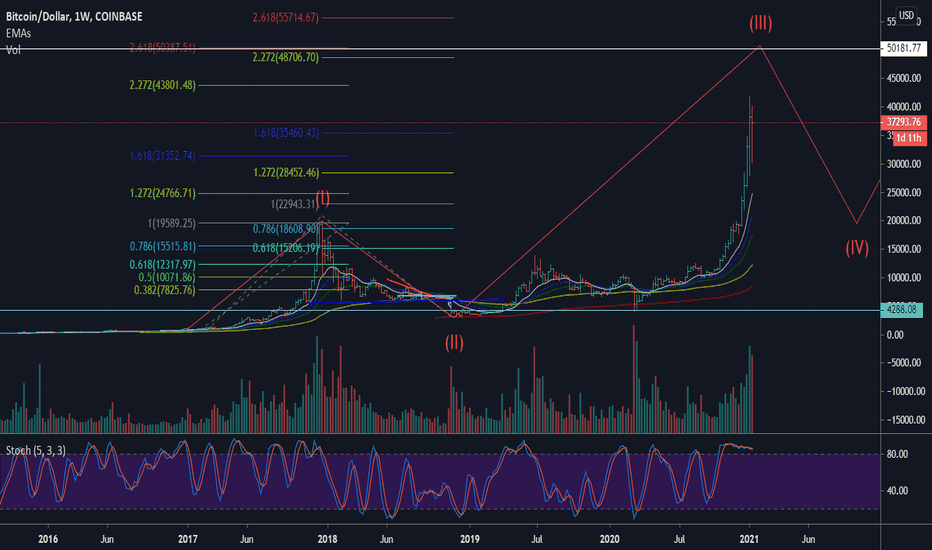Select the EMAs indicator label
Viewport: 932px width, 550px height.
[x=18, y=33]
